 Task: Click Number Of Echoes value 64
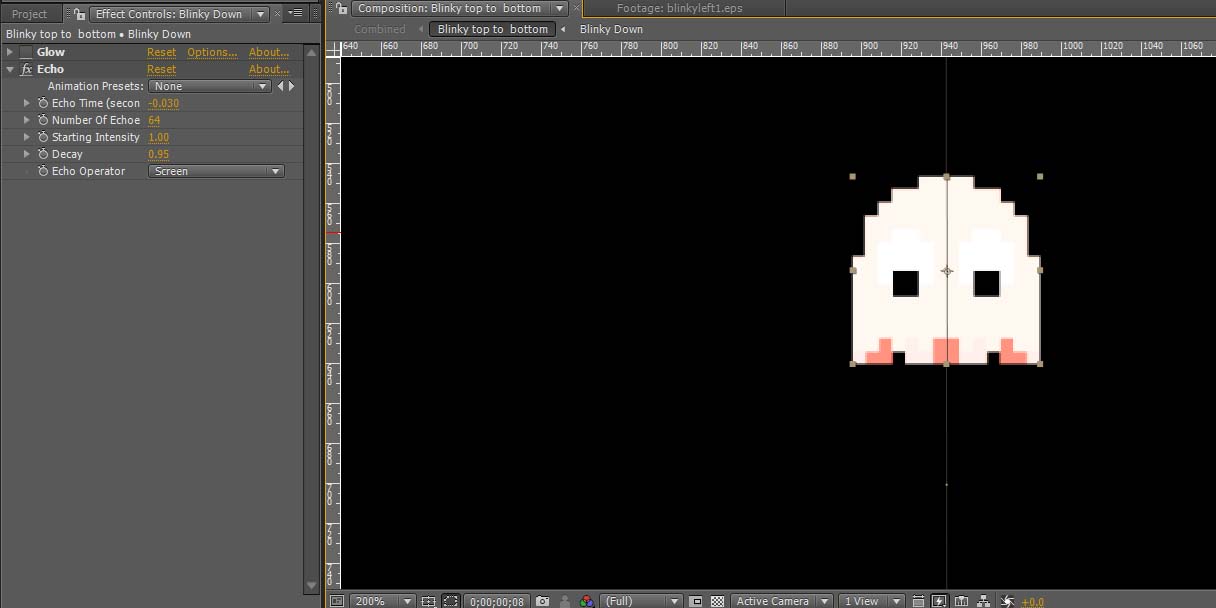[154, 120]
